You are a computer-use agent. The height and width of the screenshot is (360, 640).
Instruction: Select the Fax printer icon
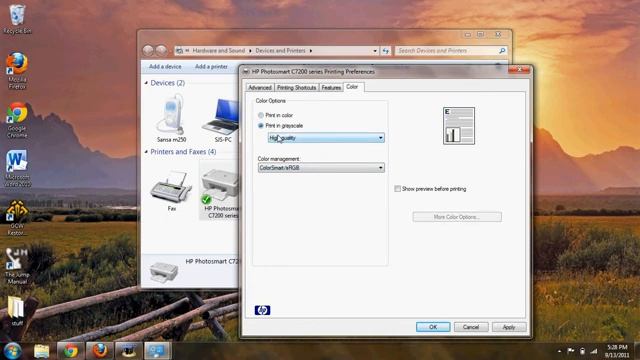tap(171, 191)
